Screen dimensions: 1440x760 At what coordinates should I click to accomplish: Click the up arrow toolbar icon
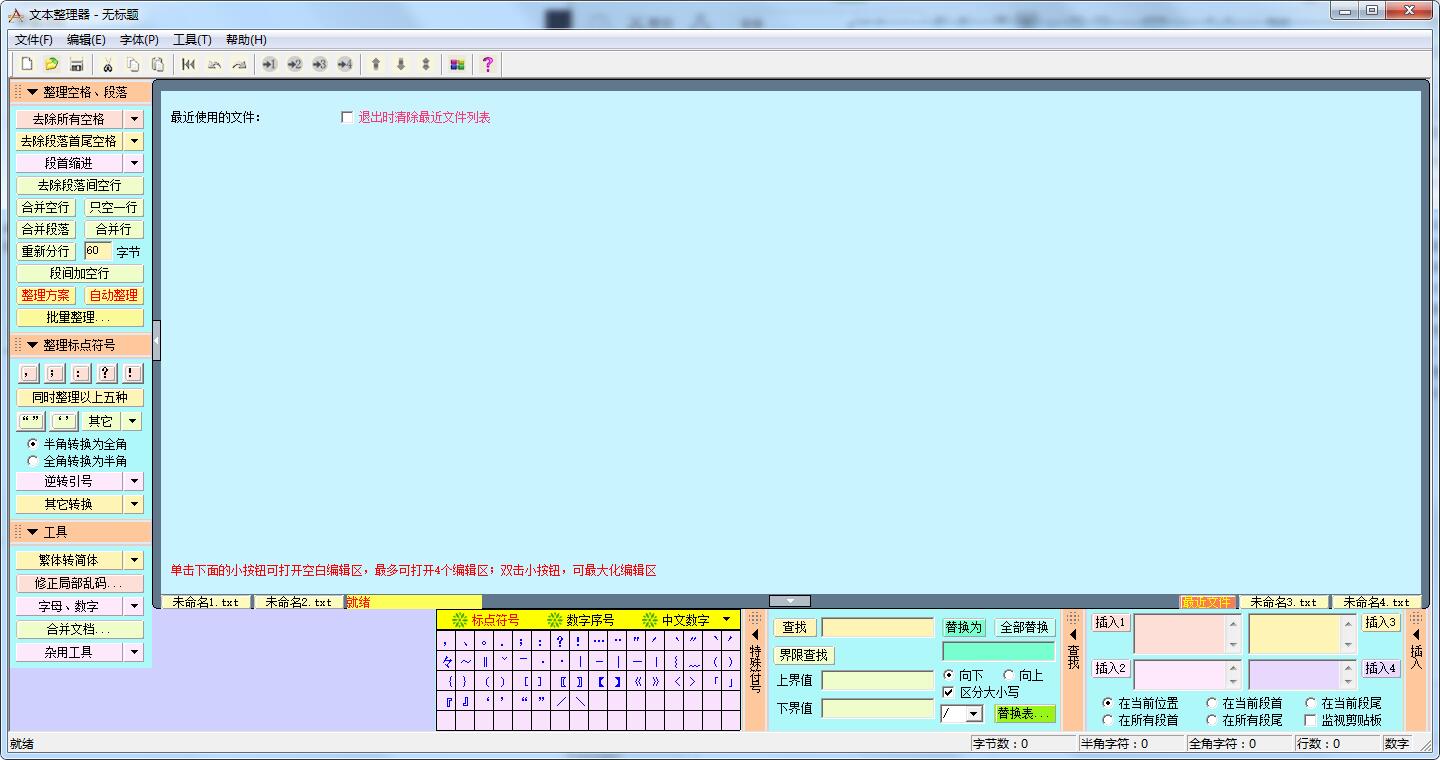point(376,64)
